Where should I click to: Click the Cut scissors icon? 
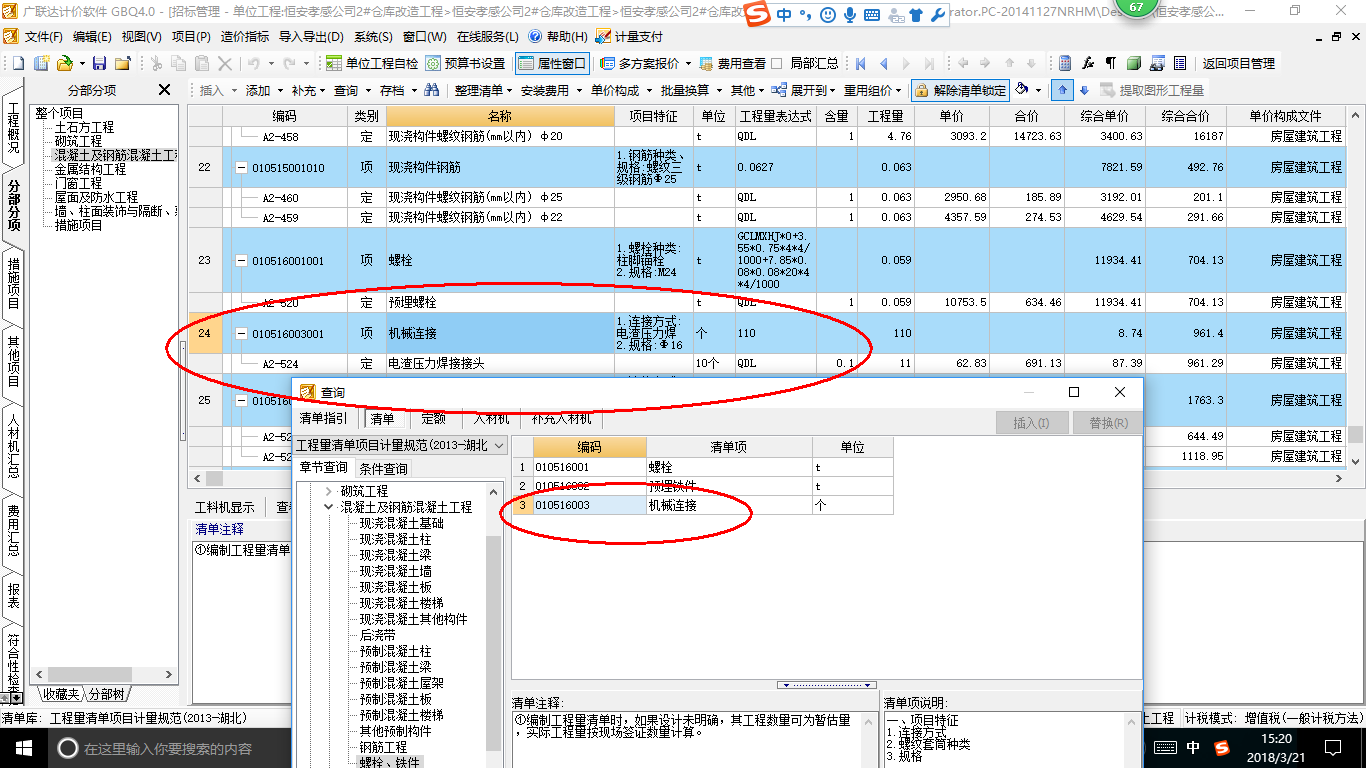click(156, 63)
